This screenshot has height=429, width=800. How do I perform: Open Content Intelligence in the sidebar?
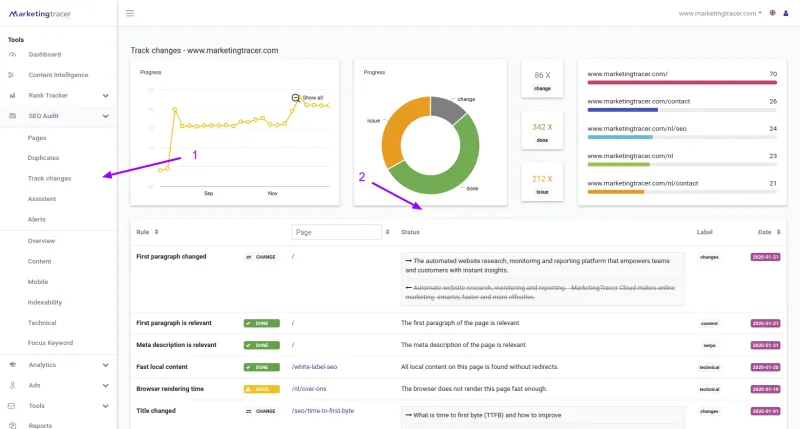coord(58,75)
